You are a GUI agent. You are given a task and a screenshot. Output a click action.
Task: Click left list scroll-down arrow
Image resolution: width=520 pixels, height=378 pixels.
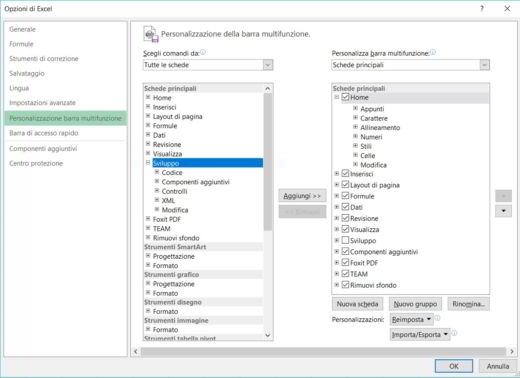[268, 335]
